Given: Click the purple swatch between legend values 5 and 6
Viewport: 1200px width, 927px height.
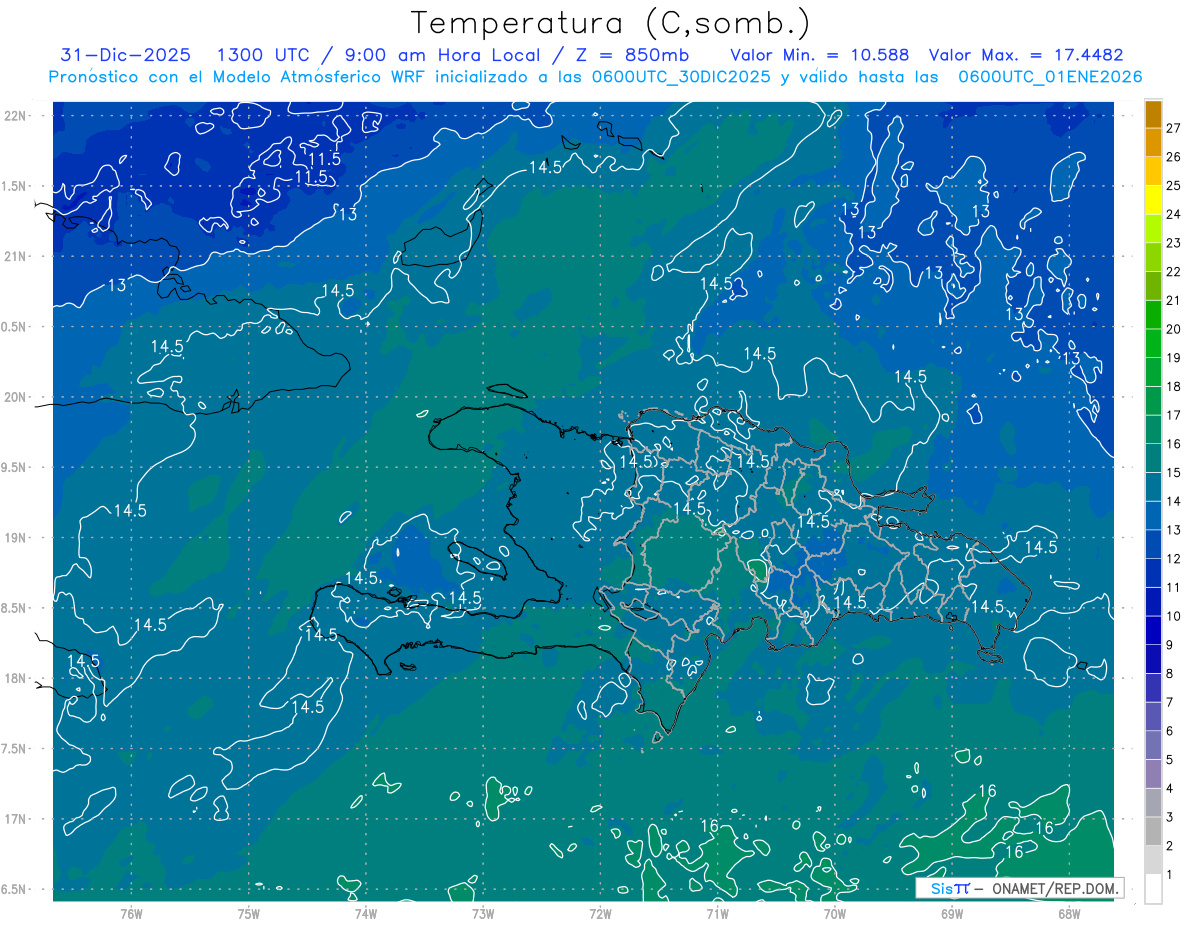Looking at the screenshot, I should click(1154, 745).
